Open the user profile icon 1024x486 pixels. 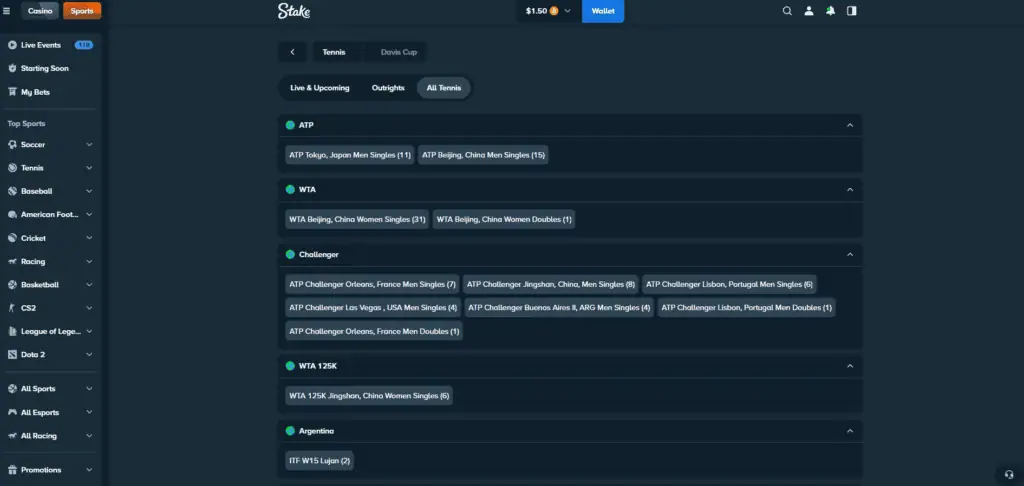click(x=809, y=11)
